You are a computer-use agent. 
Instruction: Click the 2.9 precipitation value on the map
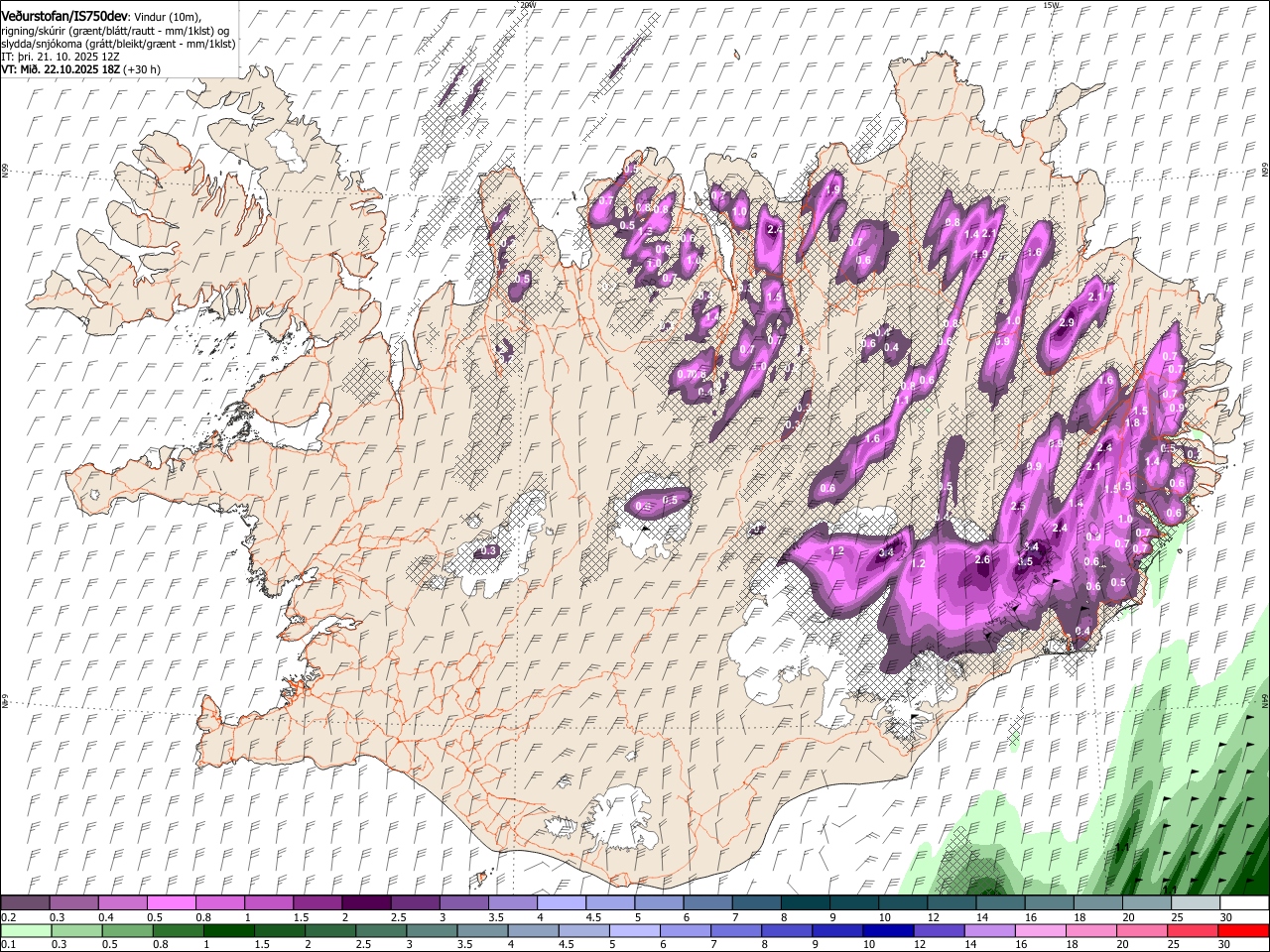(x=1067, y=323)
